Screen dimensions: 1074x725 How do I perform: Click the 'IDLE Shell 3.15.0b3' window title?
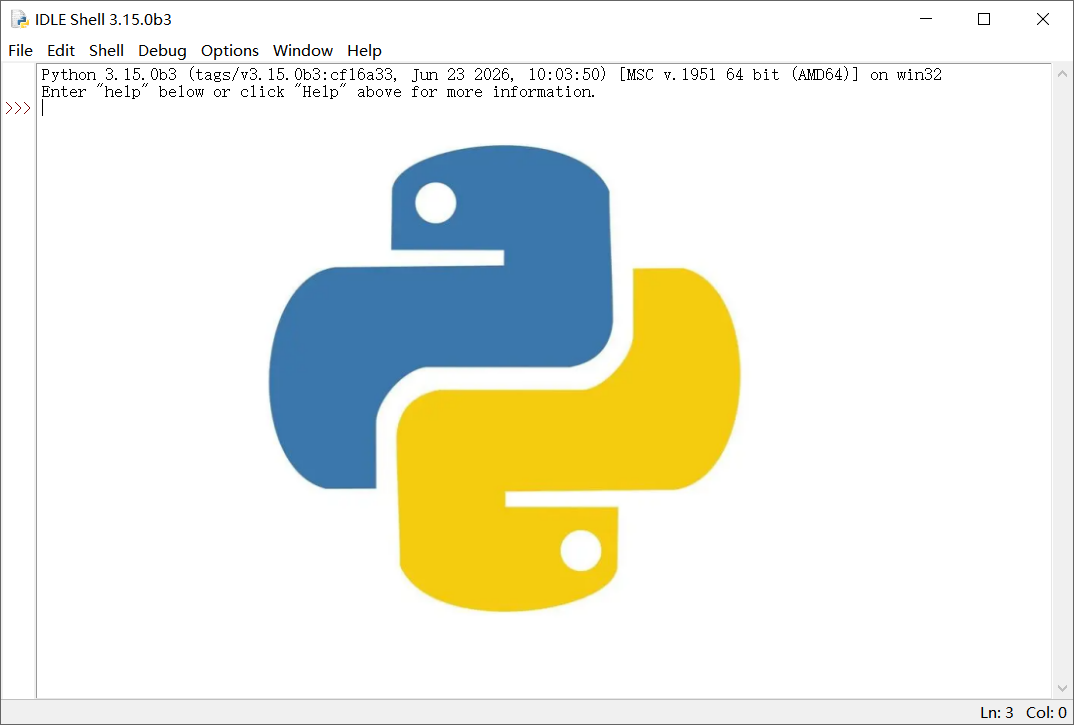tap(103, 20)
